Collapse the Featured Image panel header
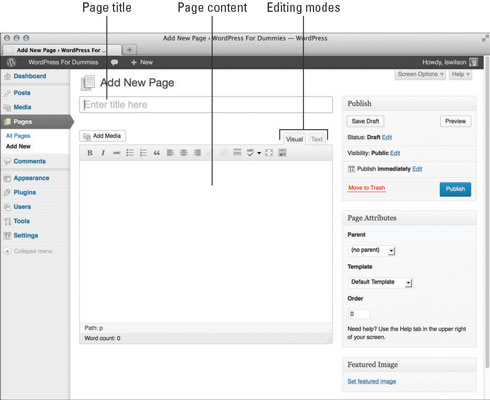This screenshot has width=490, height=400. click(409, 365)
